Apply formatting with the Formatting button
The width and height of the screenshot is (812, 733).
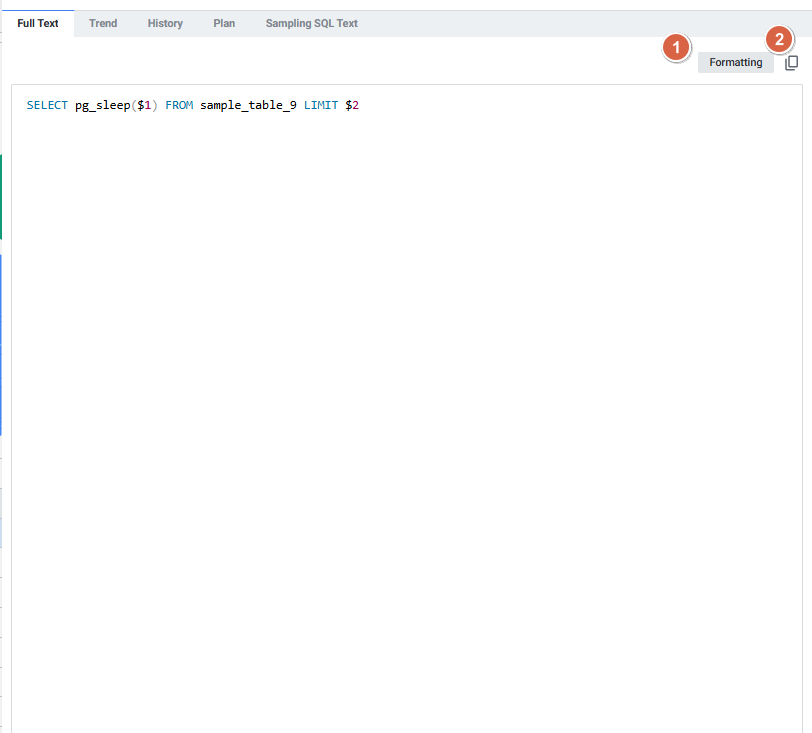[x=735, y=63]
